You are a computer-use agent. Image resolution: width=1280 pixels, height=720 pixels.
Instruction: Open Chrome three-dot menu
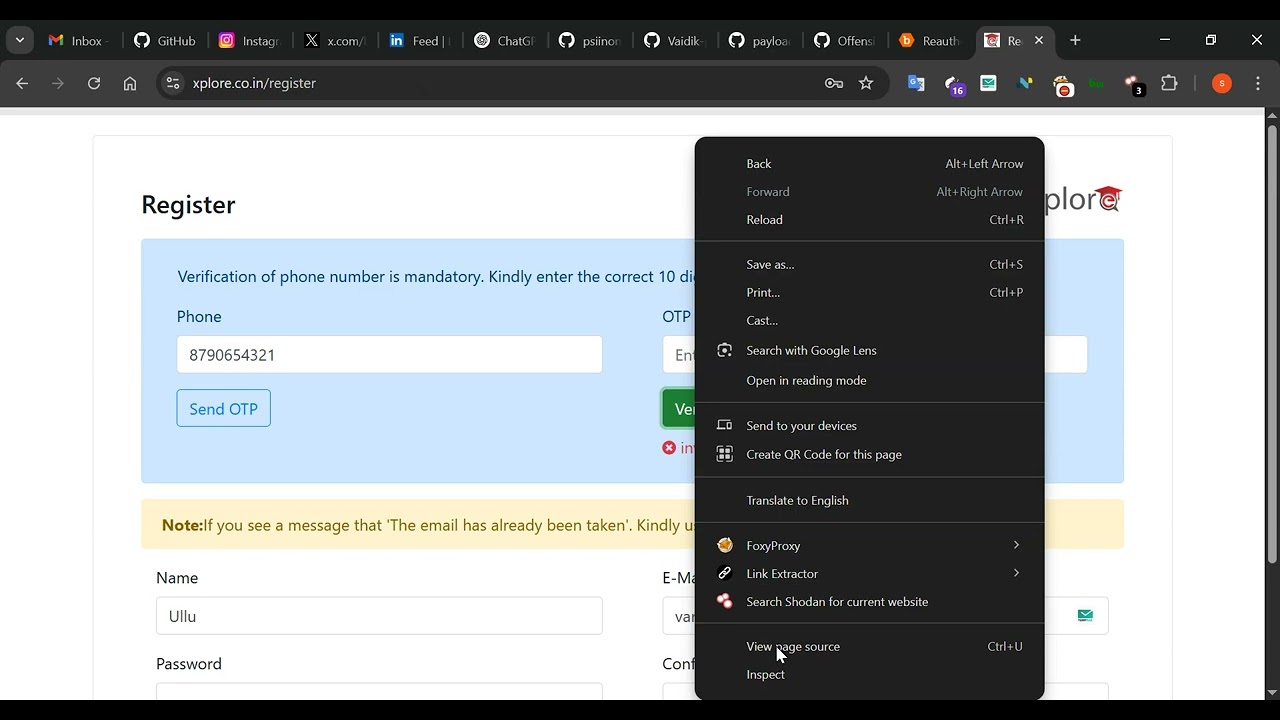[x=1258, y=84]
